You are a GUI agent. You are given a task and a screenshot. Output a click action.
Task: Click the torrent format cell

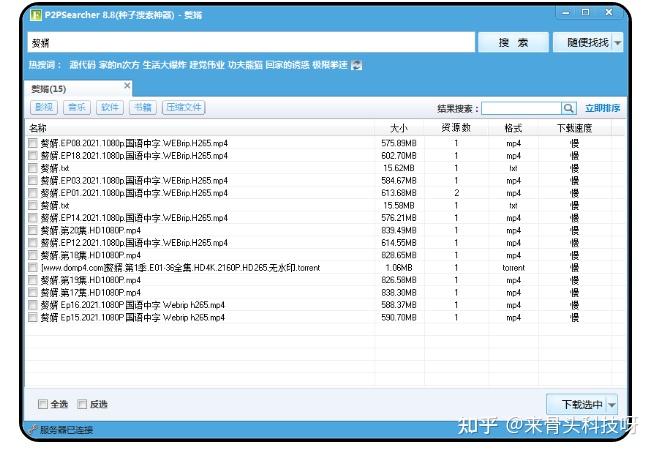pyautogui.click(x=513, y=267)
